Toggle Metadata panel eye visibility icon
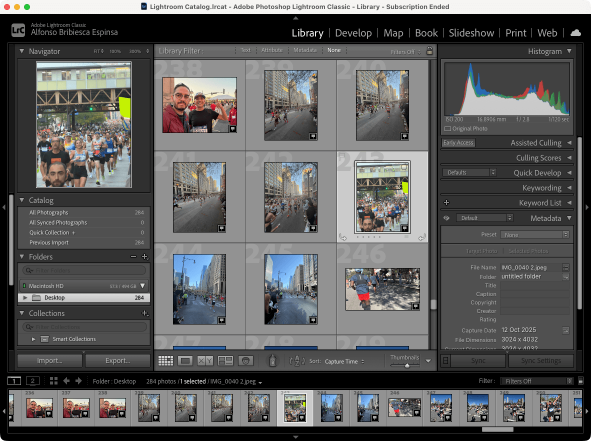591x441 pixels. coord(446,218)
